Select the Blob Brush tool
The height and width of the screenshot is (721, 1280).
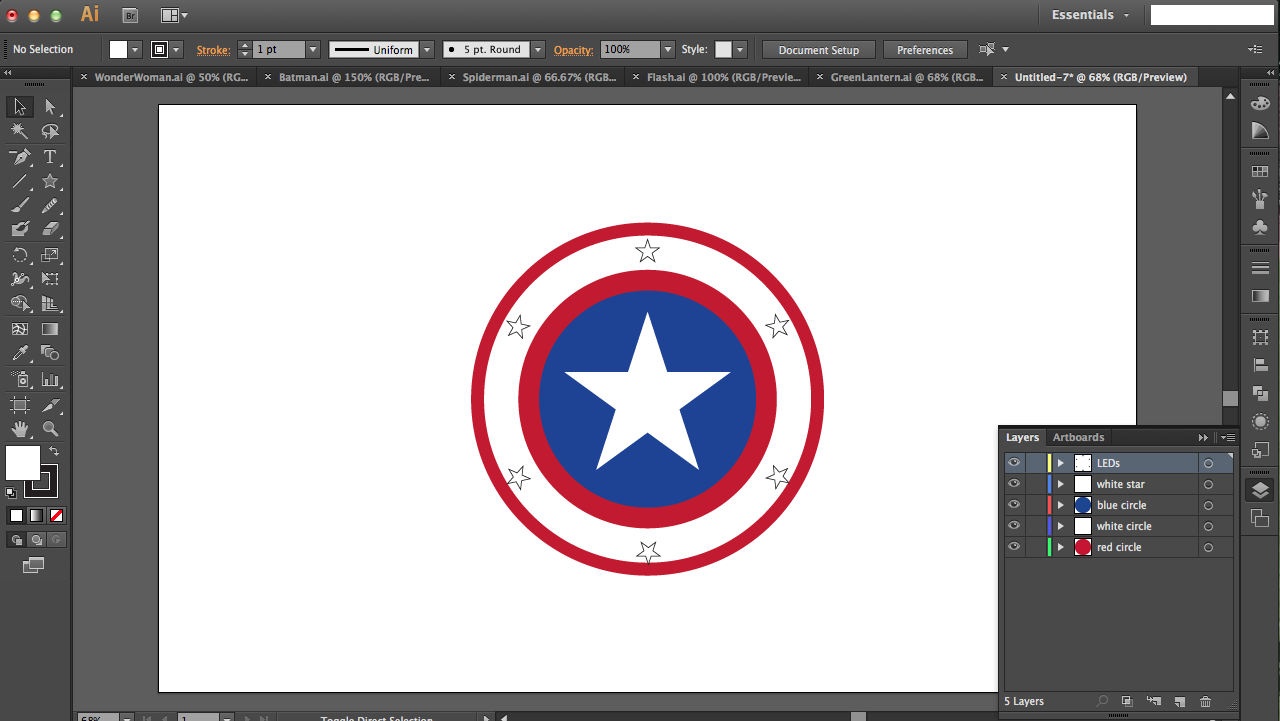(x=19, y=229)
